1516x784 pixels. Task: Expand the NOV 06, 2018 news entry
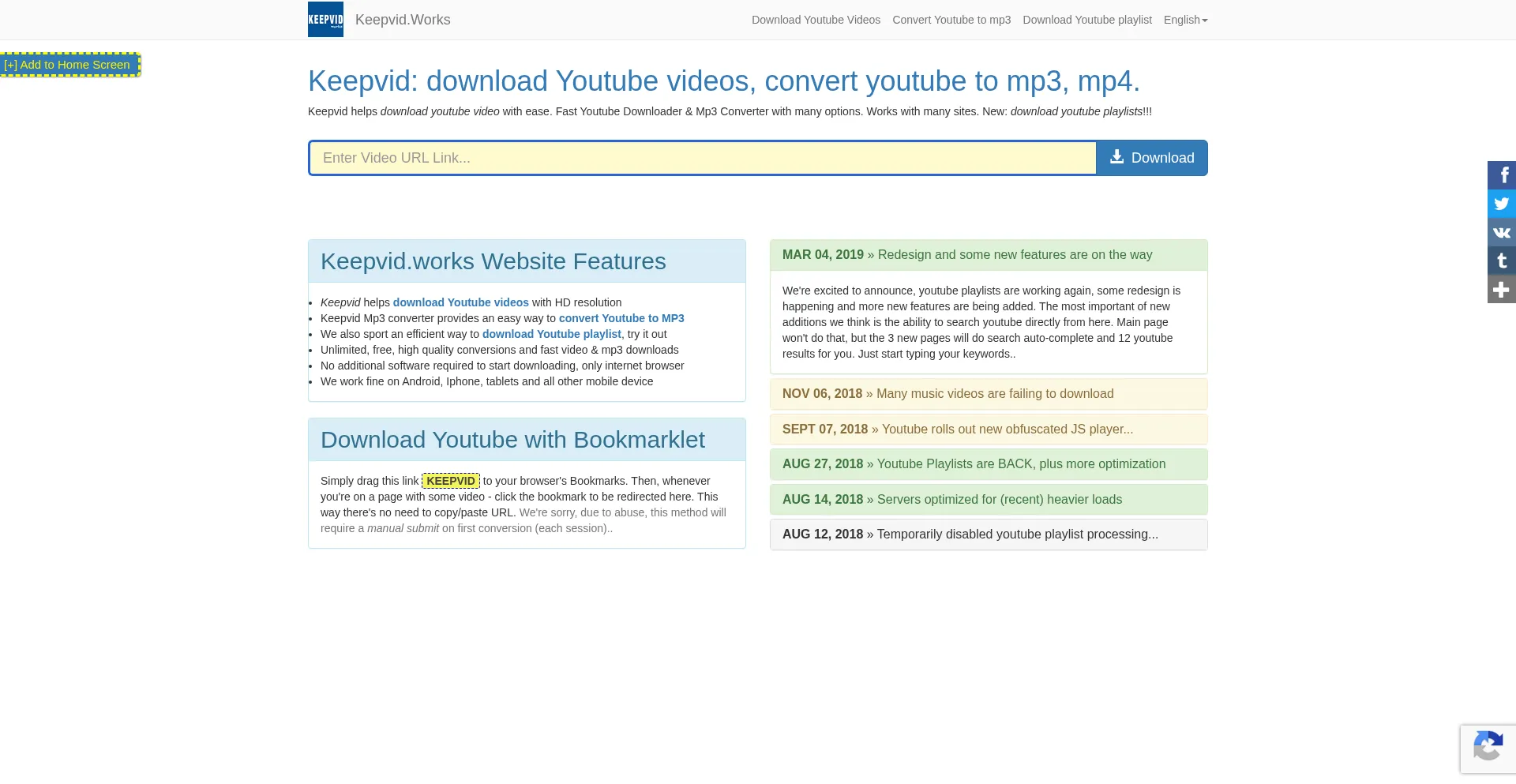pos(989,394)
